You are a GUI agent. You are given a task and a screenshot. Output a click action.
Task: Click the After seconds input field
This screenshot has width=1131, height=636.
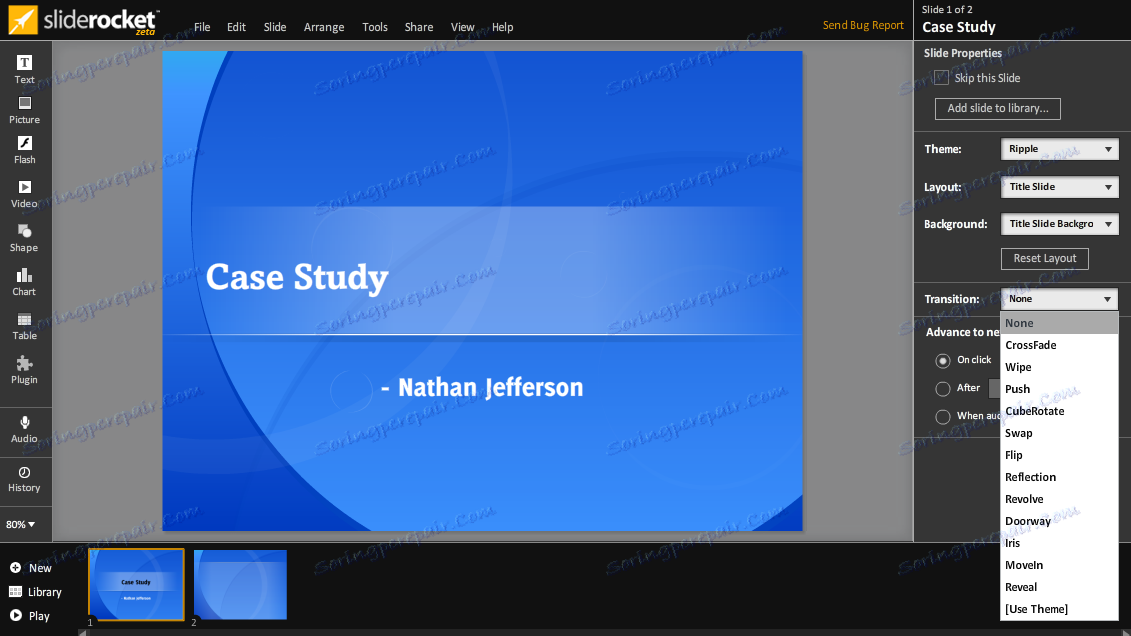[994, 389]
